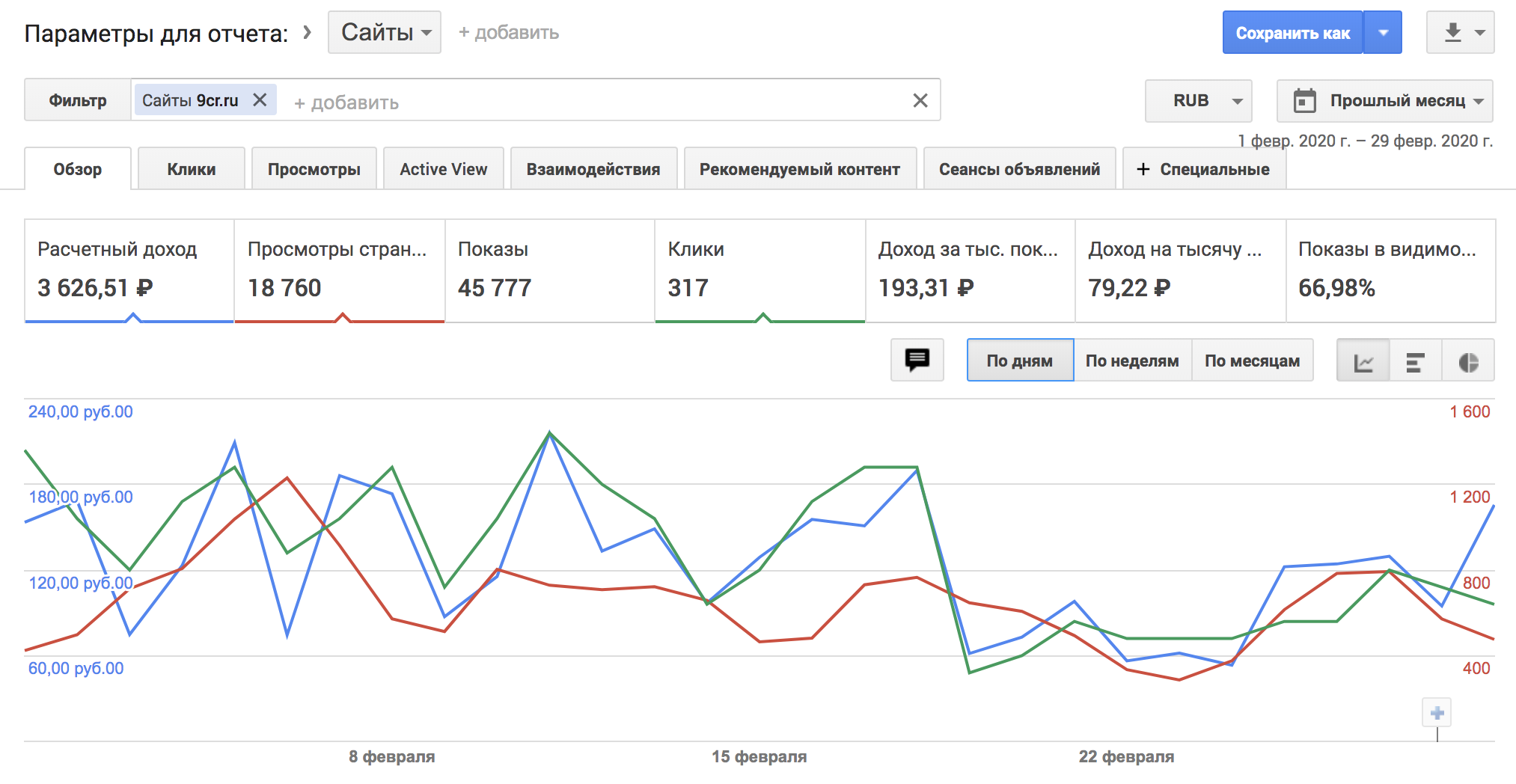Click the Сохранить как button
1516x784 pixels.
tap(1292, 33)
